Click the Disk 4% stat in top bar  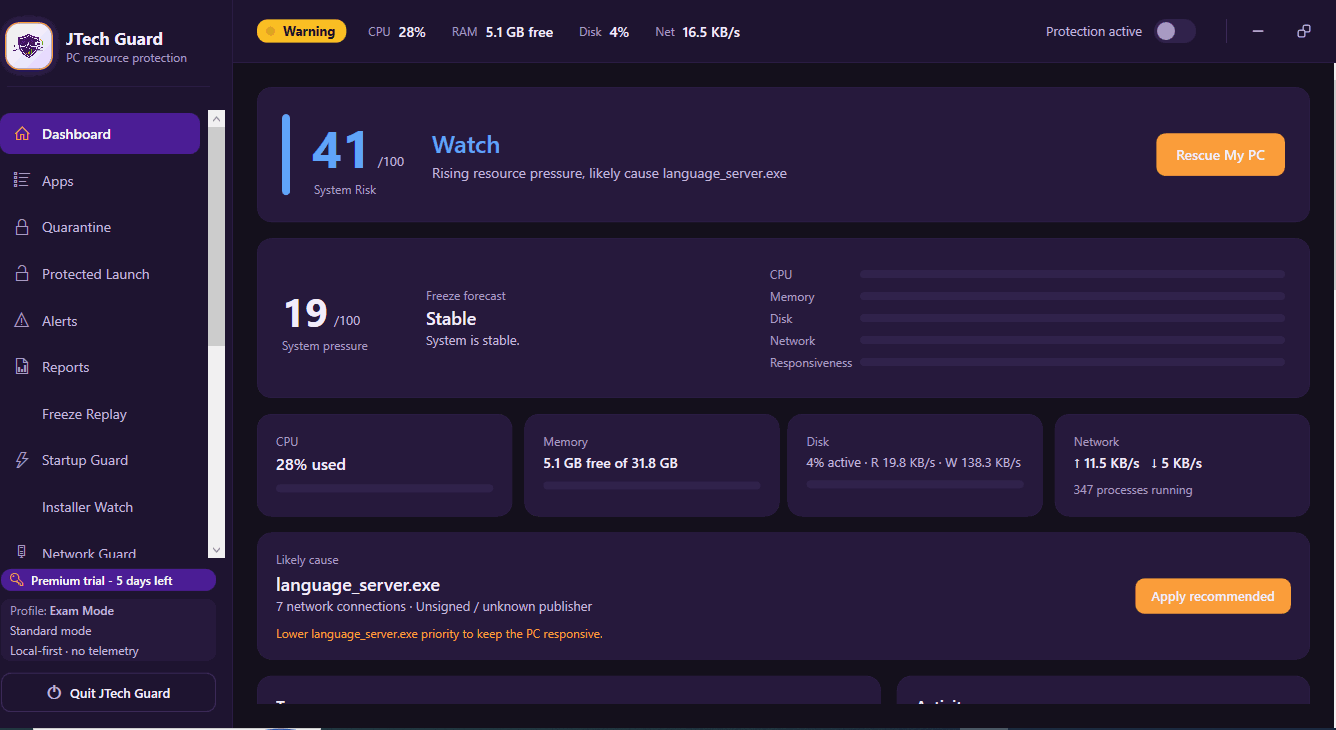tap(604, 32)
